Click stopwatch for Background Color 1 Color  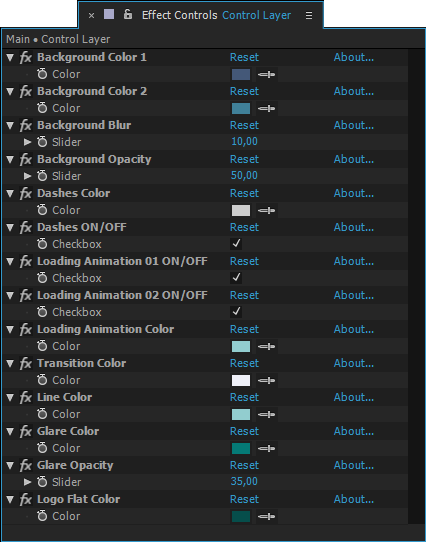(x=42, y=74)
